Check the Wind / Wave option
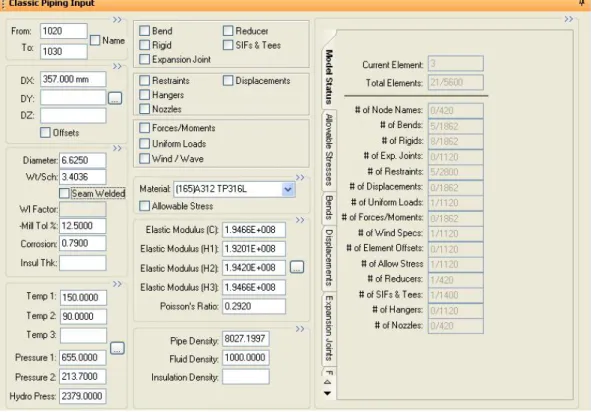 pos(144,159)
